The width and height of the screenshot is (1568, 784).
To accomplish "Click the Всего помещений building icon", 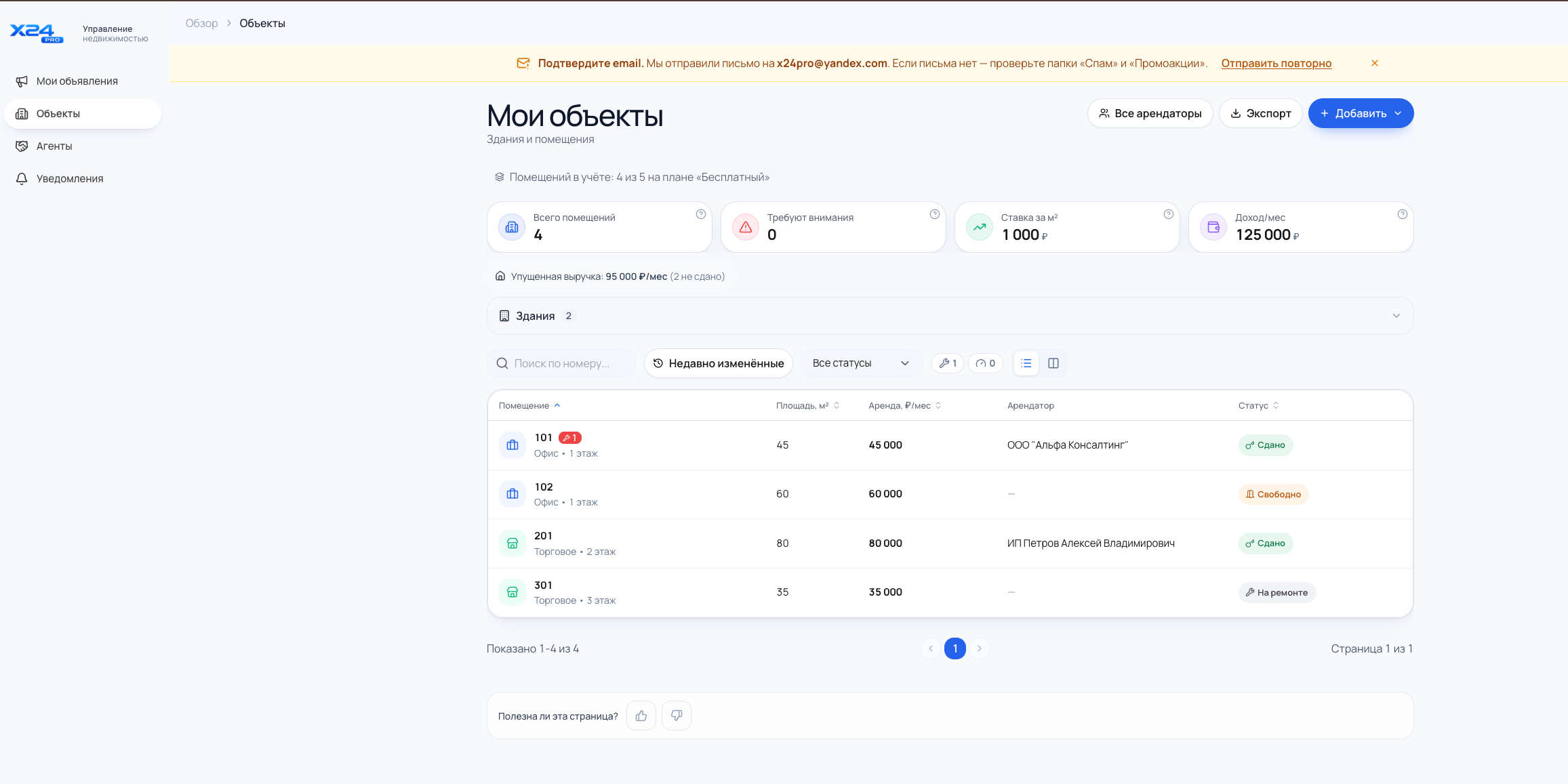I will click(x=512, y=227).
